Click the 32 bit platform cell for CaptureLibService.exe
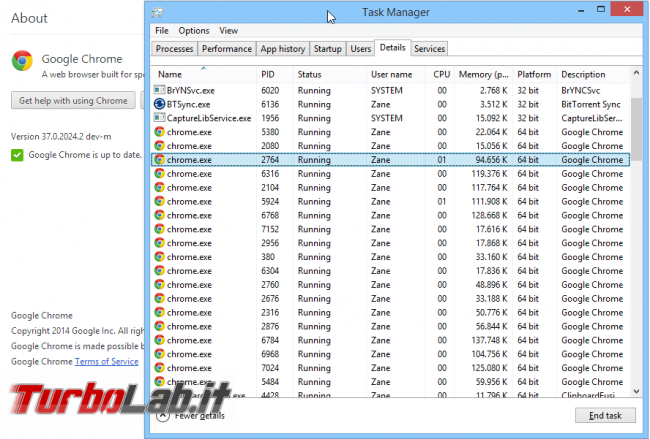650x439 pixels. [528, 118]
